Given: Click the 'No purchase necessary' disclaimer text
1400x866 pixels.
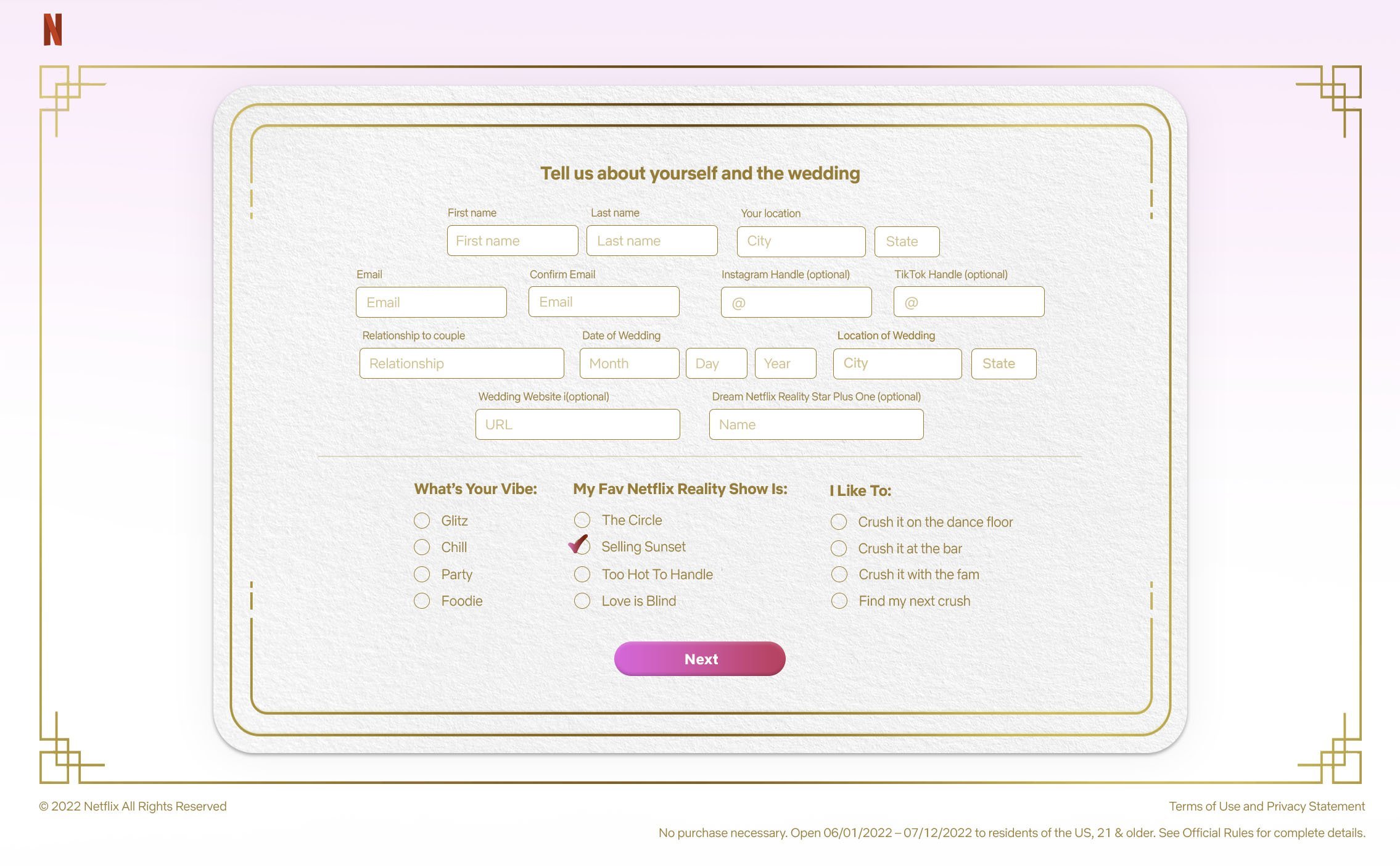Looking at the screenshot, I should click(1012, 833).
